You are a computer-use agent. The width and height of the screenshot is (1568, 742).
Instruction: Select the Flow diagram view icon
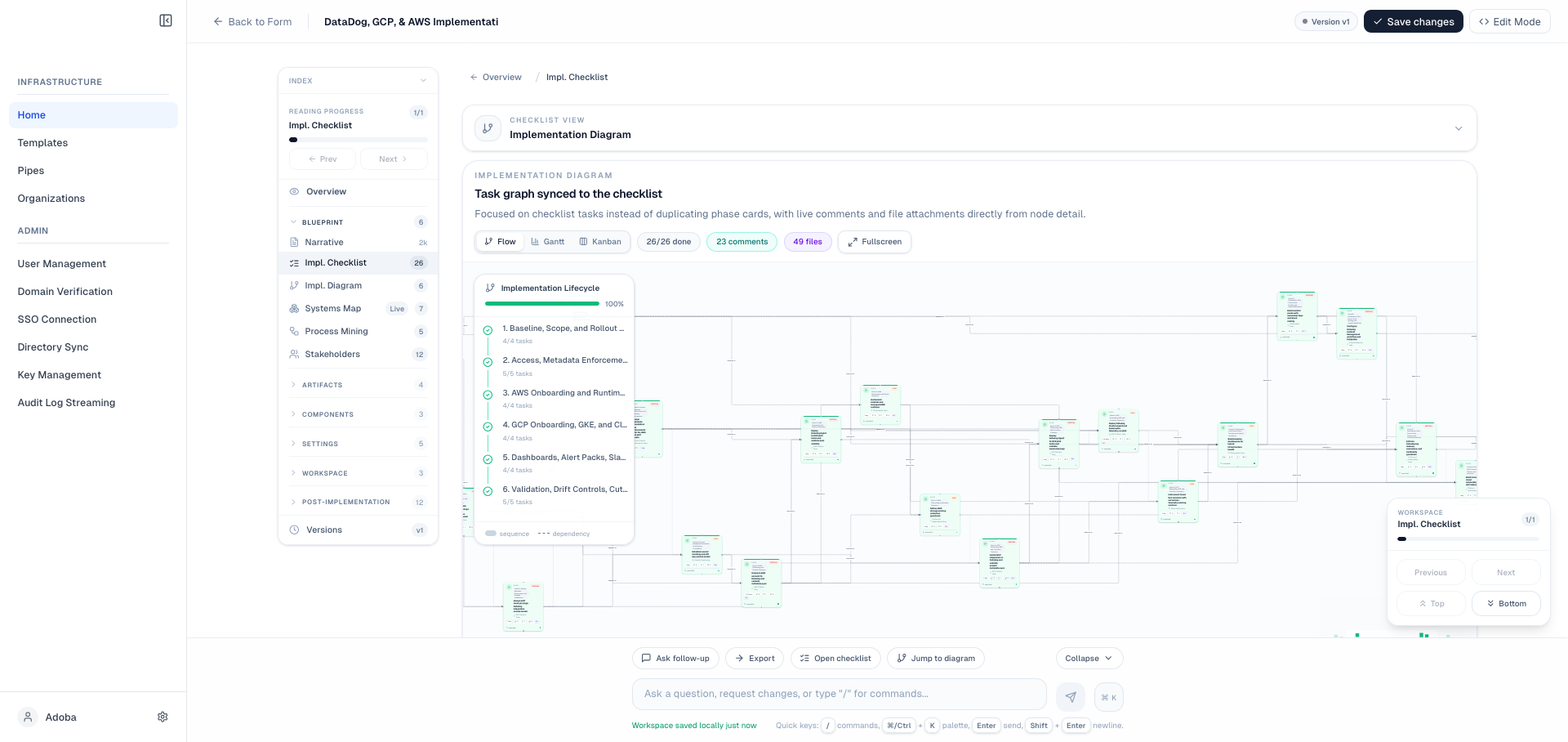click(490, 242)
